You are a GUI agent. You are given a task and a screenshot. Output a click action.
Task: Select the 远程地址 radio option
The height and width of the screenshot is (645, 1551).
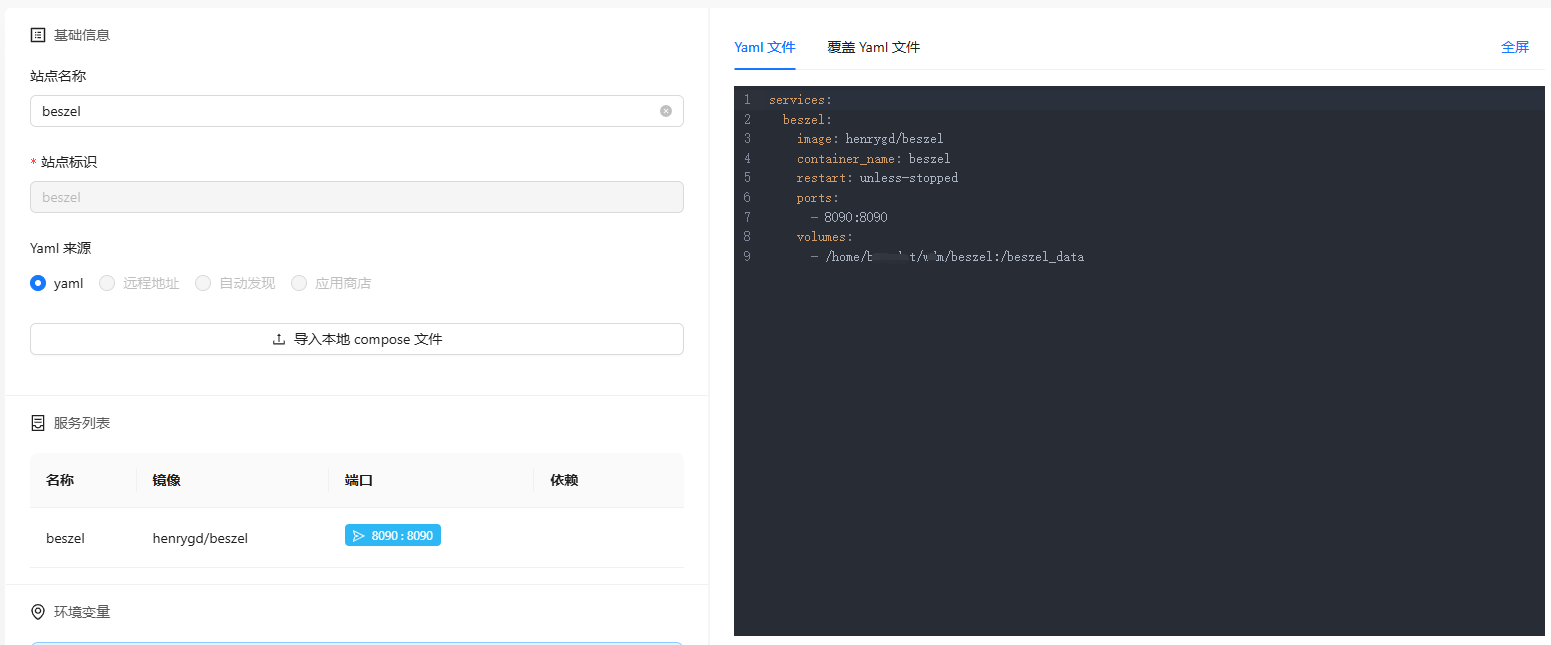click(108, 283)
